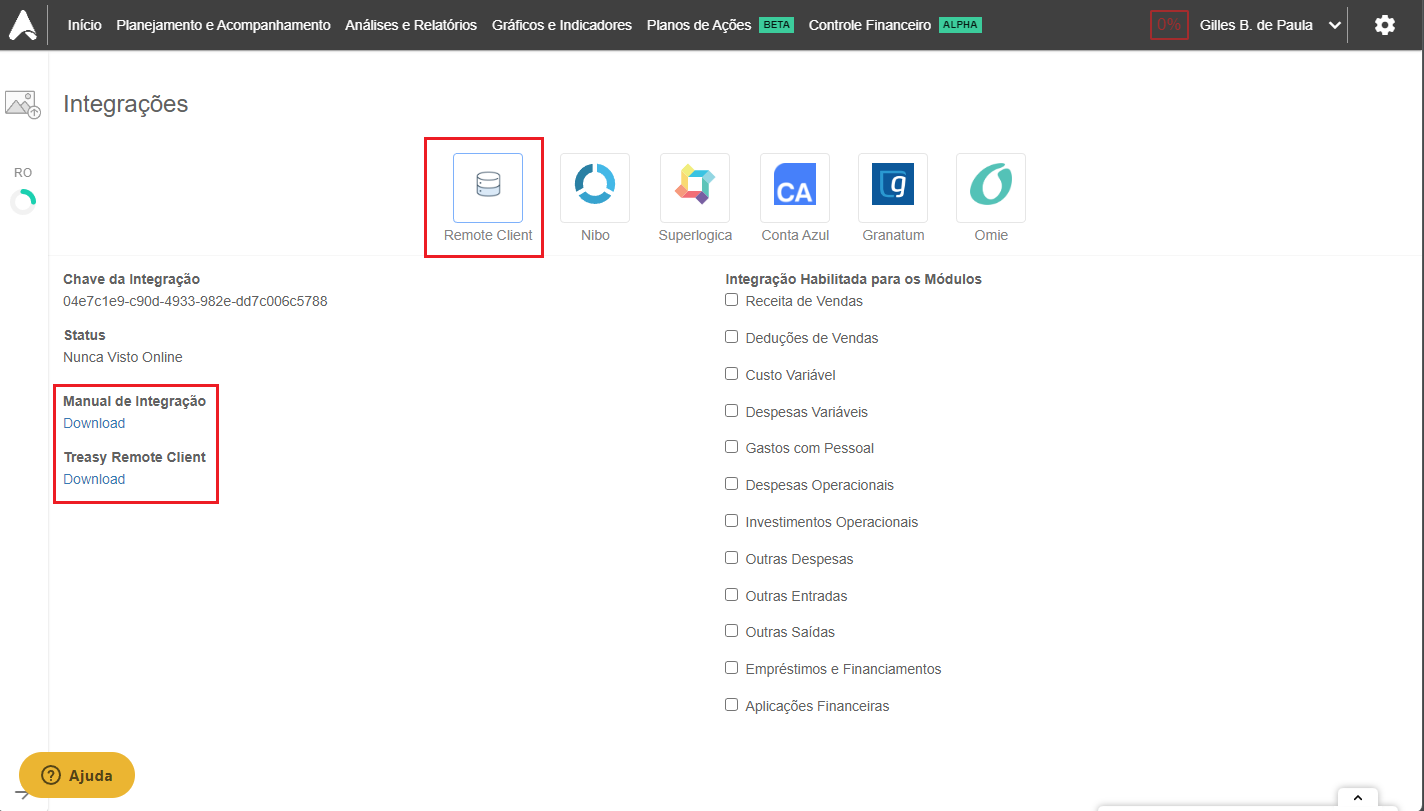This screenshot has height=811, width=1424.
Task: Check Empréstimos e Financiamentos module
Action: (732, 668)
